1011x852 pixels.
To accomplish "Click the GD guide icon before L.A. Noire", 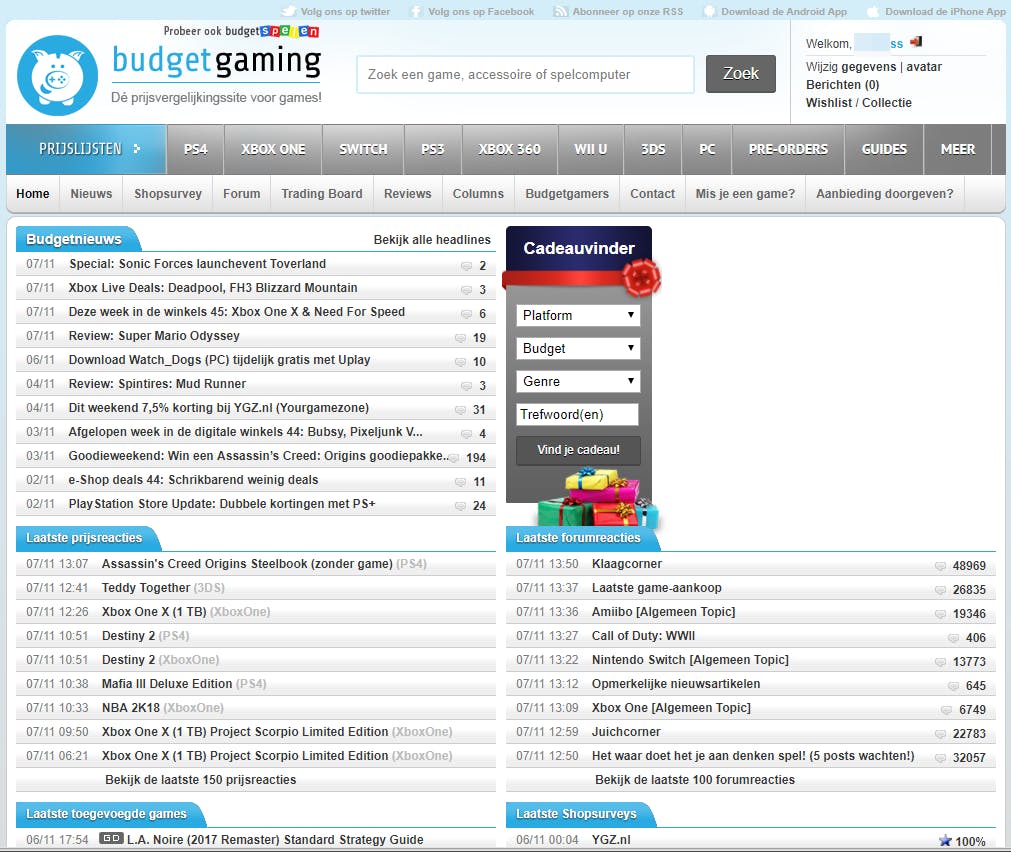I will [x=111, y=838].
